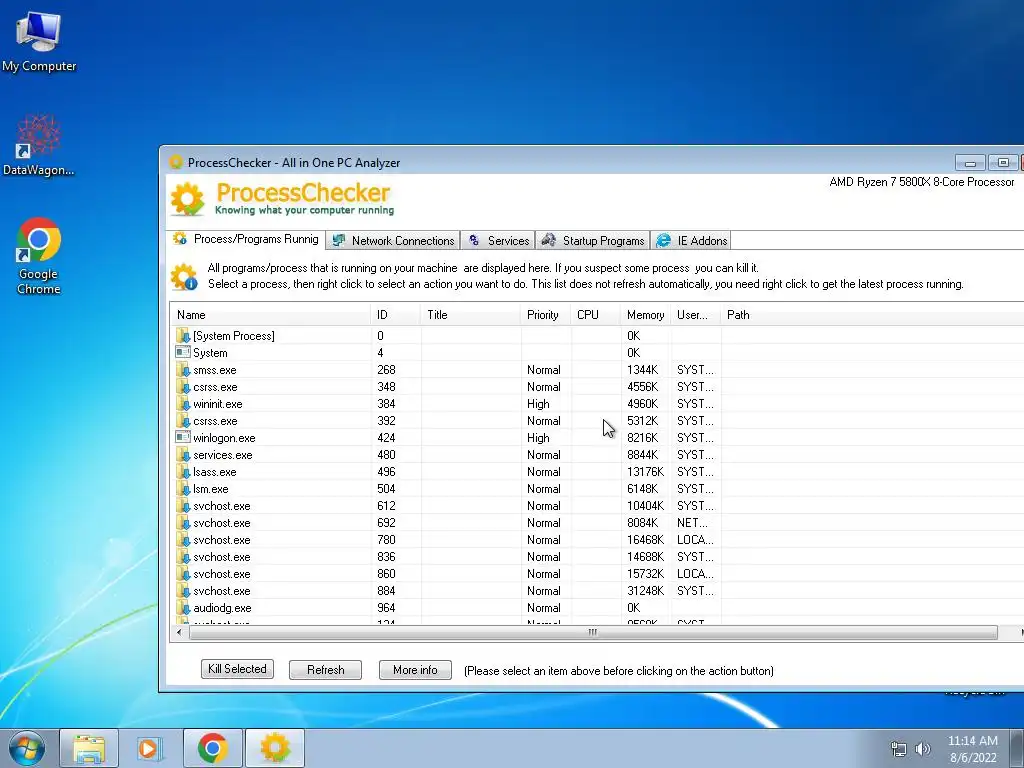Select the svchost.exe row with ID 860
This screenshot has width=1024, height=768.
pos(596,573)
